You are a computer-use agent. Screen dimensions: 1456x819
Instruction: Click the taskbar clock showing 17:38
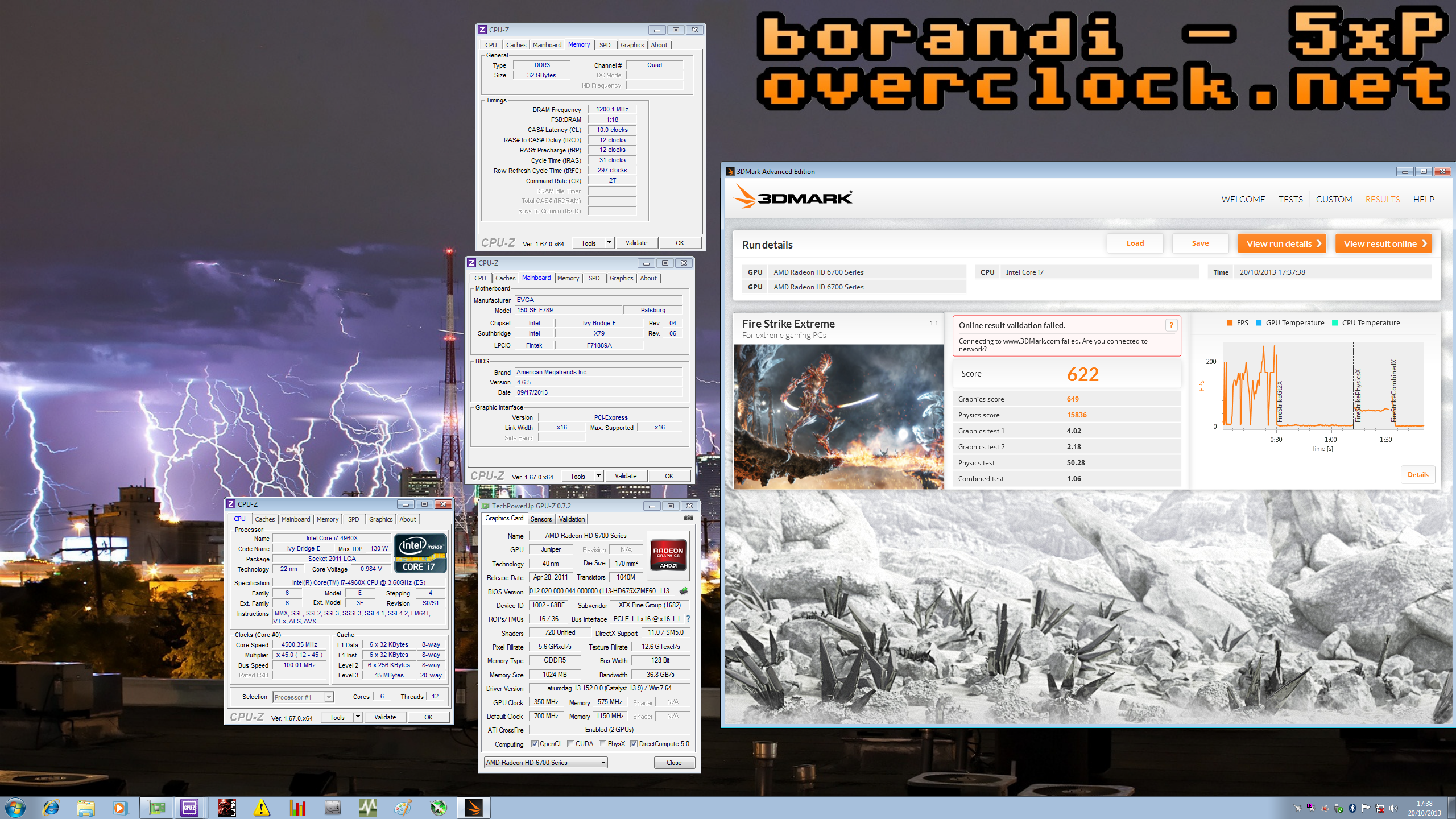1424,808
